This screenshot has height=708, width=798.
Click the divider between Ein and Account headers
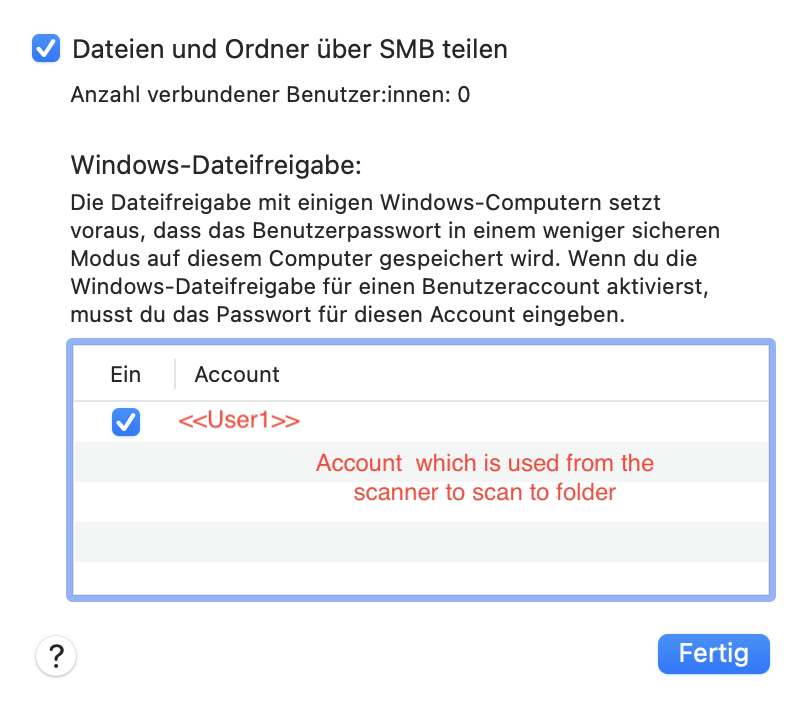tap(175, 374)
